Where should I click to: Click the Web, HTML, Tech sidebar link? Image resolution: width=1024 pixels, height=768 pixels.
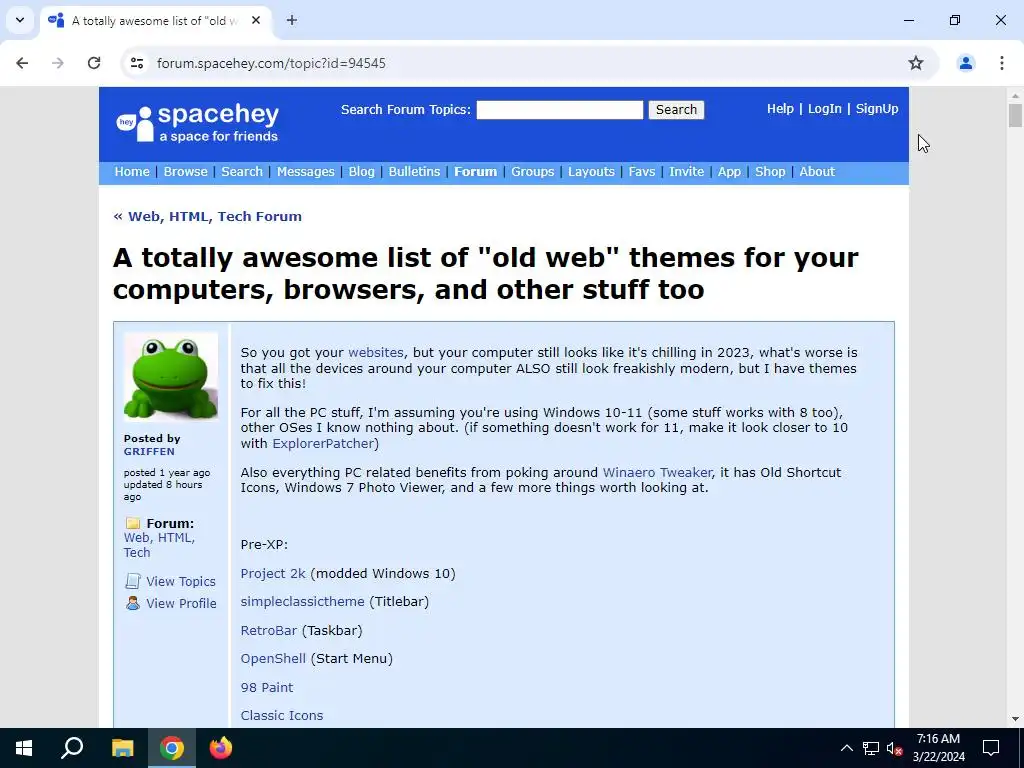(159, 545)
